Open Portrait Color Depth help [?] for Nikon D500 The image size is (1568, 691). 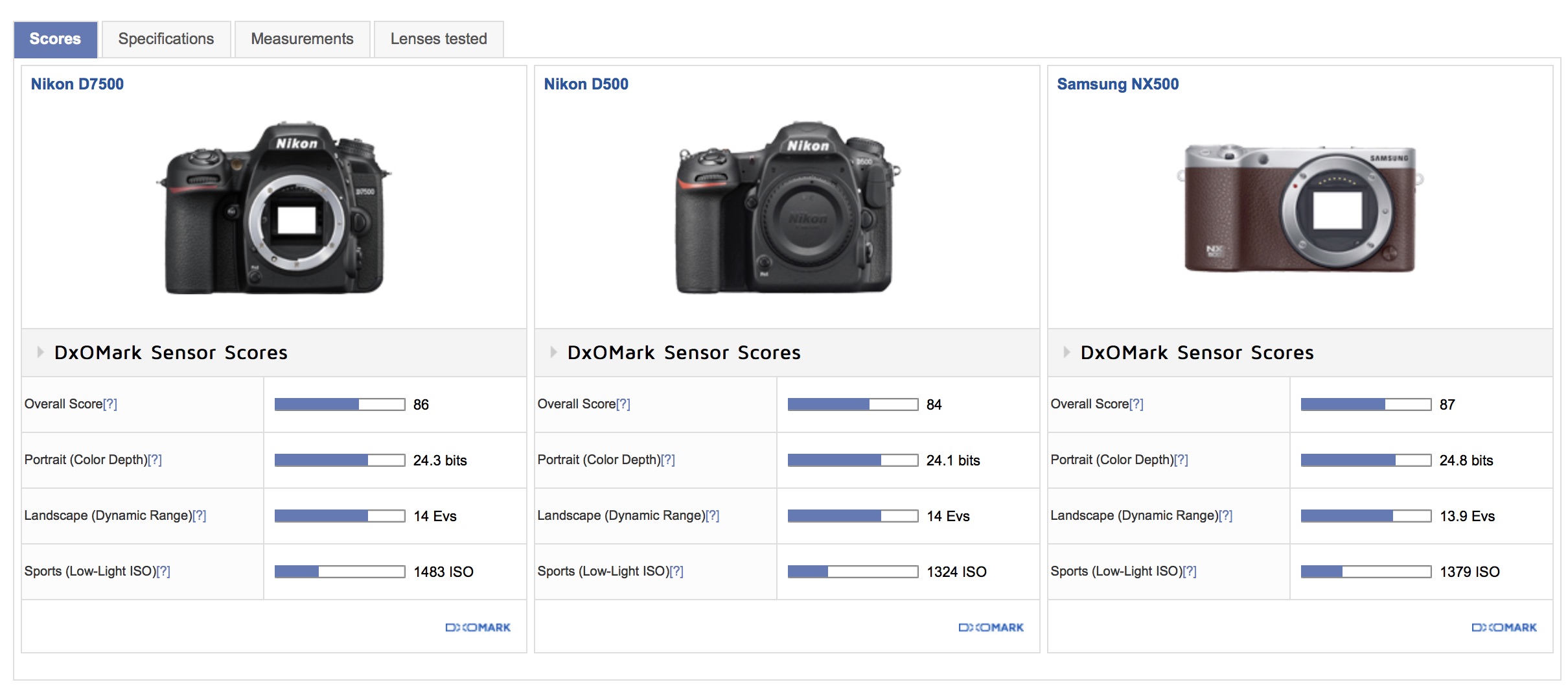tap(668, 460)
